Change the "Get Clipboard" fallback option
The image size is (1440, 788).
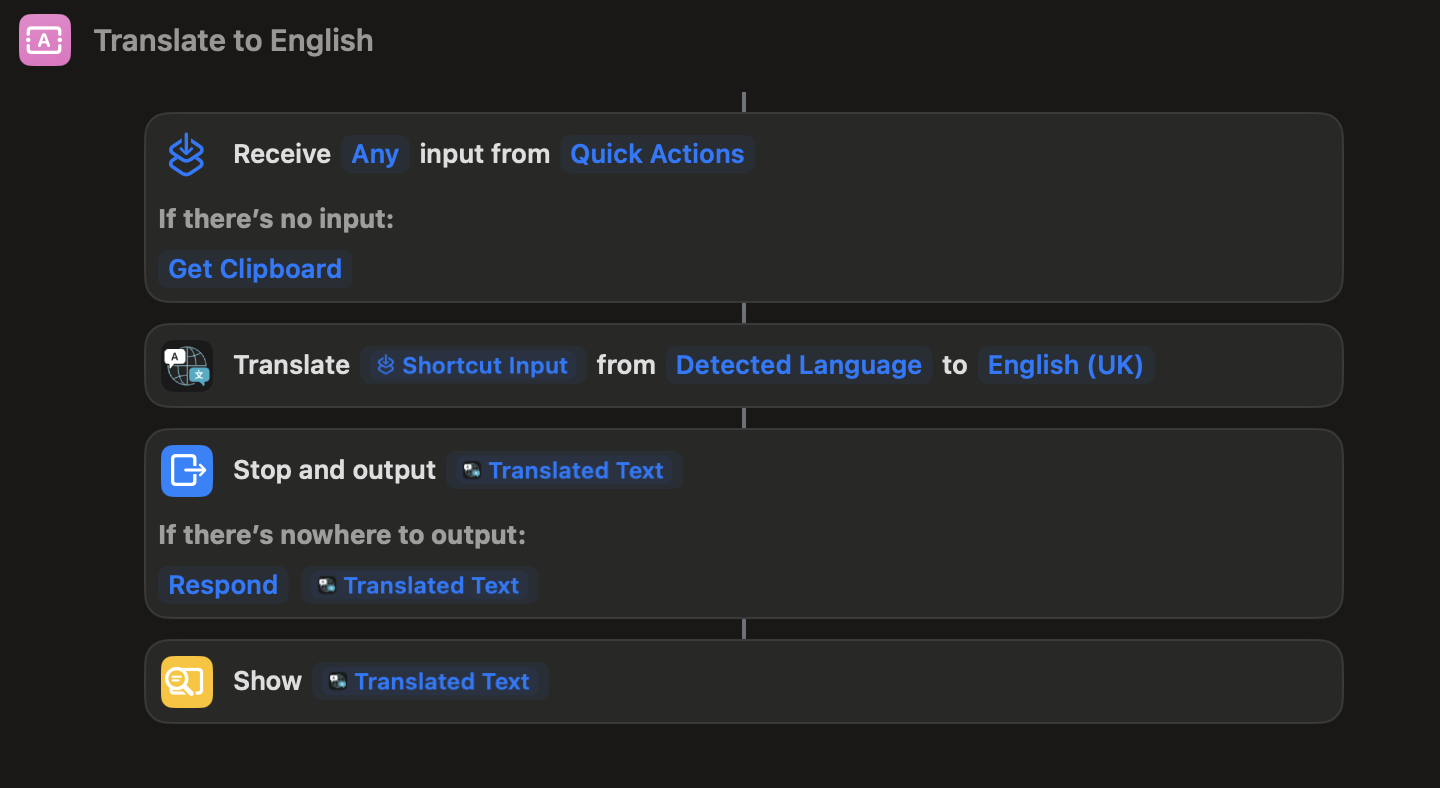coord(255,269)
